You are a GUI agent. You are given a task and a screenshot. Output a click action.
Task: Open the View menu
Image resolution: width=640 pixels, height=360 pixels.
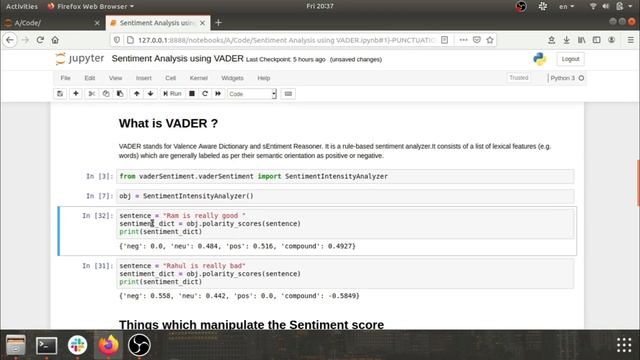click(x=116, y=78)
